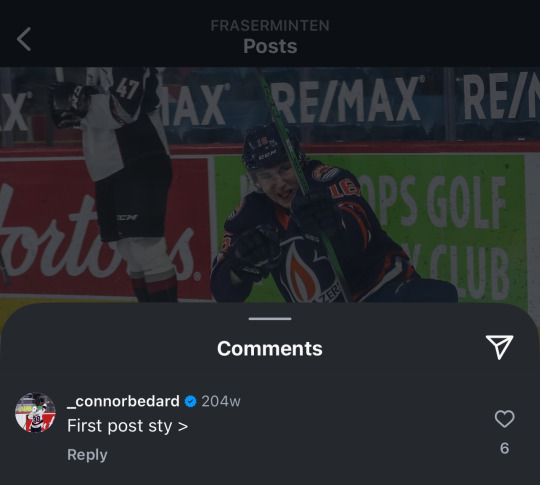
Task: Tap the 204w timestamp on the comment
Action: point(221,401)
